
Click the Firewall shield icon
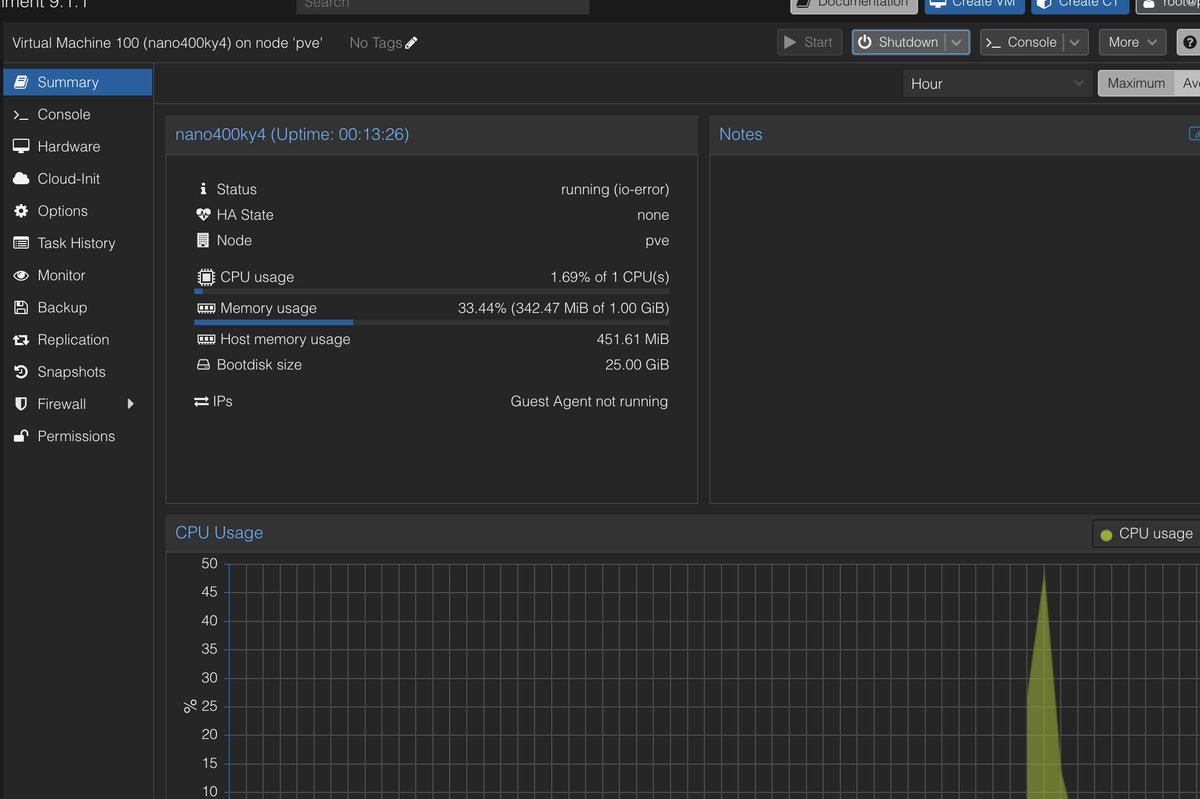pos(20,404)
